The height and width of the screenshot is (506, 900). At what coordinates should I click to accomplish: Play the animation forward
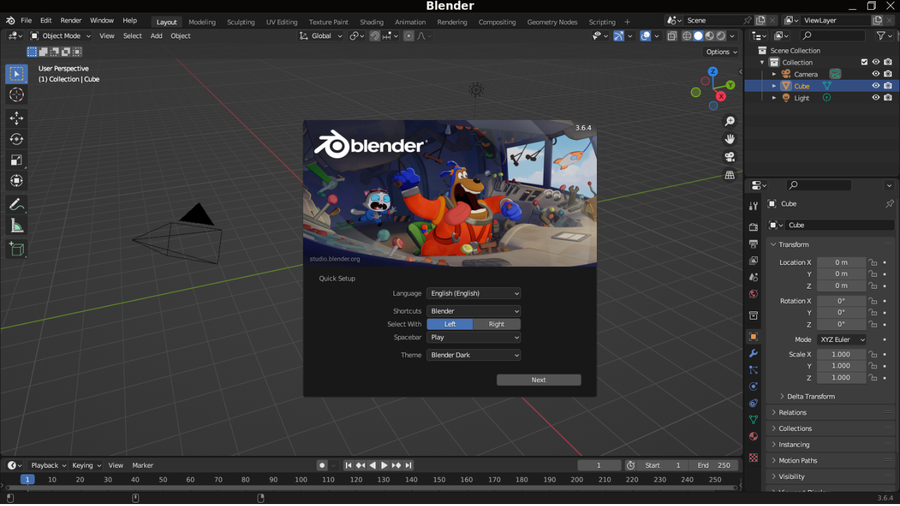click(385, 465)
